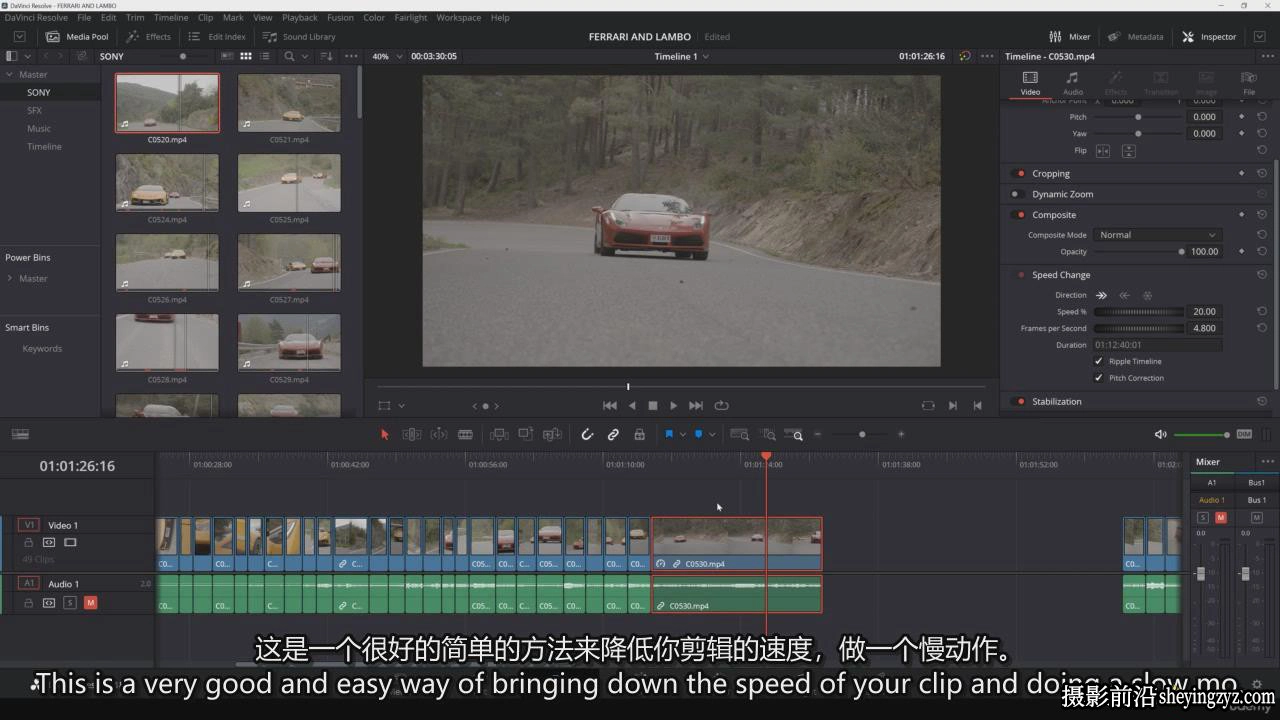Toggle the Composite section switch

pyautogui.click(x=1020, y=214)
